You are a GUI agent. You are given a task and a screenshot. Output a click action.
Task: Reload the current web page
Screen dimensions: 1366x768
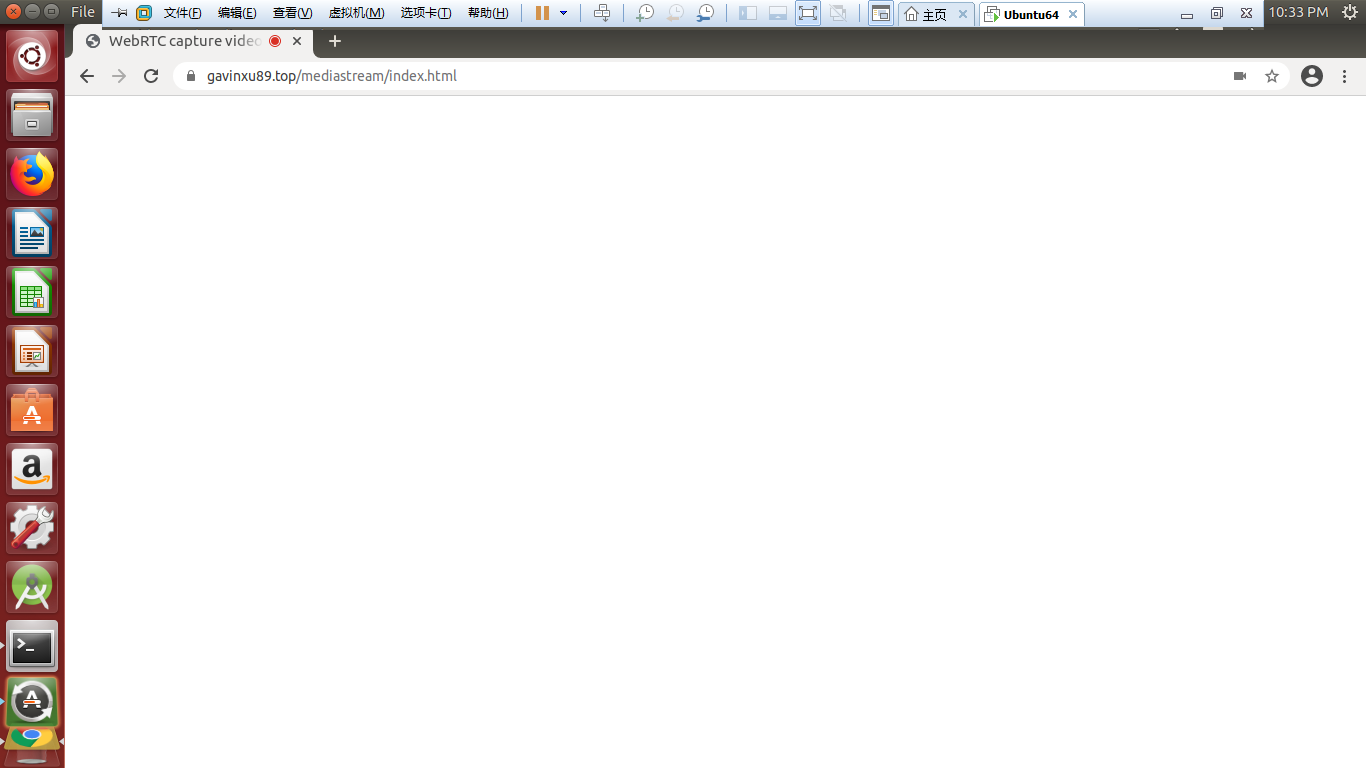pos(151,76)
